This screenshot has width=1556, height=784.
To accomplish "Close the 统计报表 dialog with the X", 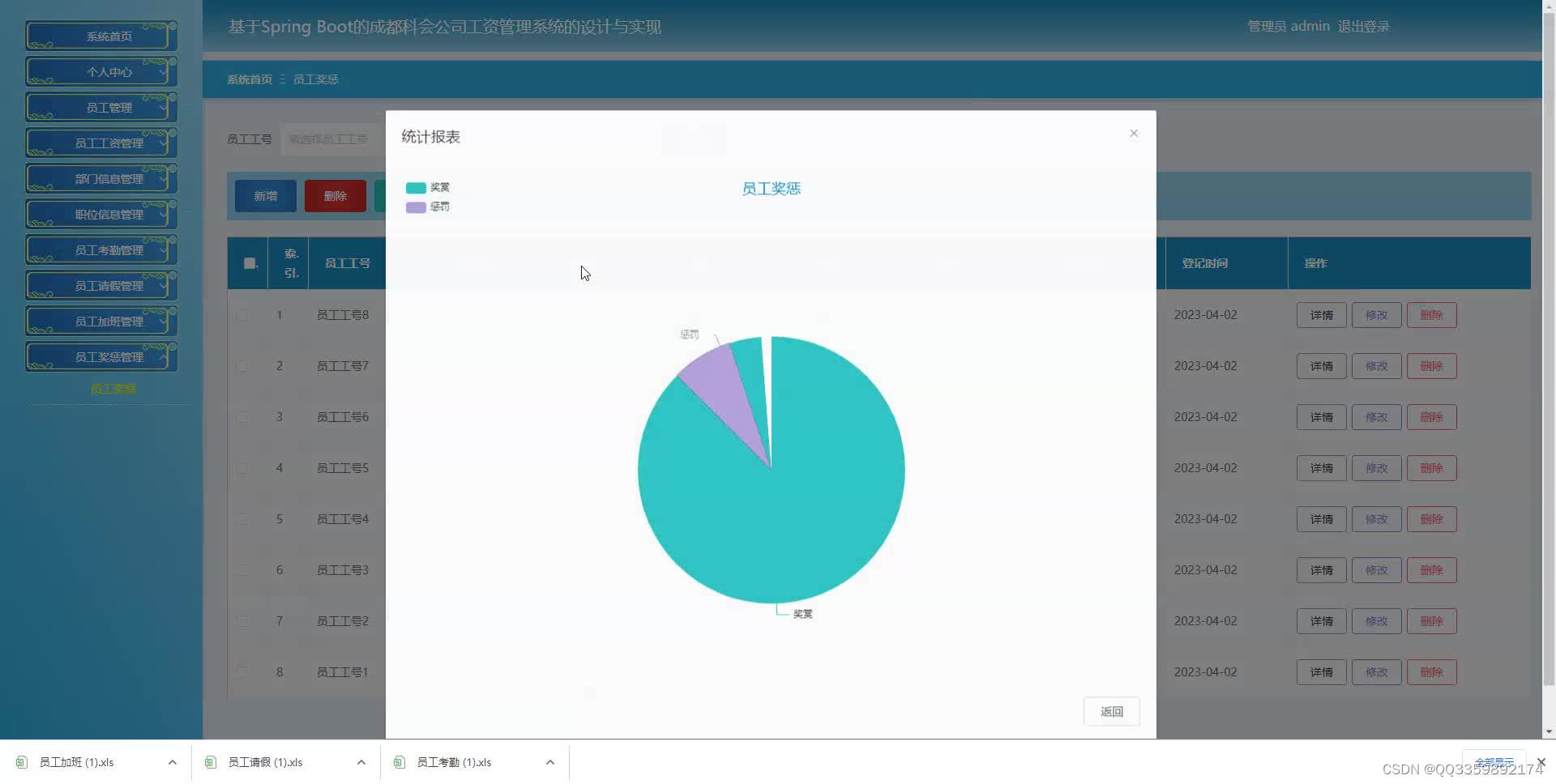I will (1133, 133).
